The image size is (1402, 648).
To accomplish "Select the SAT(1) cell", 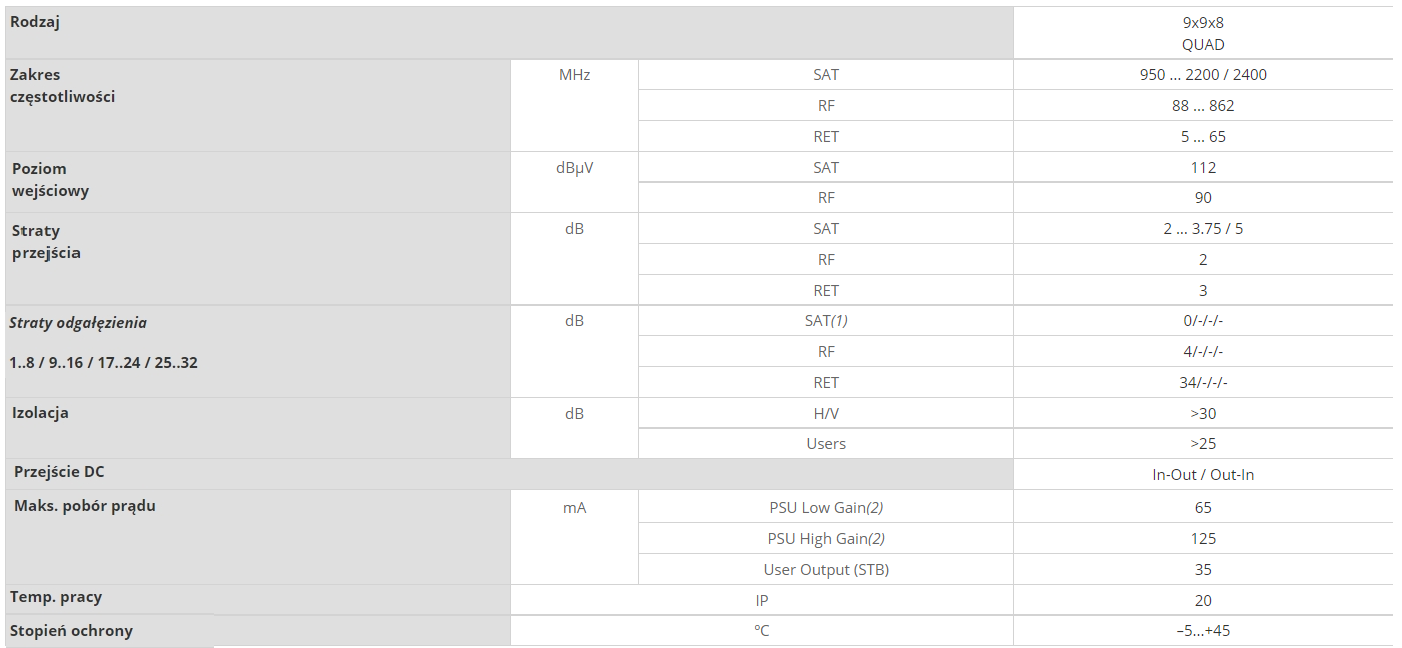I will click(x=825, y=320).
